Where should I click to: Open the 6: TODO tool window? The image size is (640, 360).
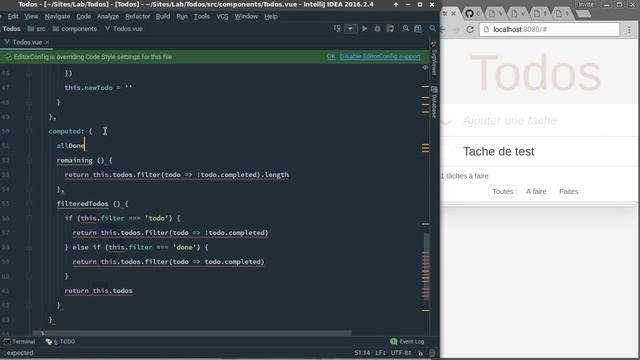pyautogui.click(x=60, y=342)
